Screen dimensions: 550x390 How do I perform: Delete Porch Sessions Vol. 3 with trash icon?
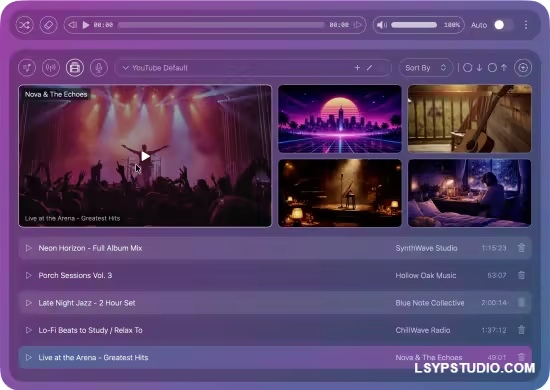click(x=521, y=275)
